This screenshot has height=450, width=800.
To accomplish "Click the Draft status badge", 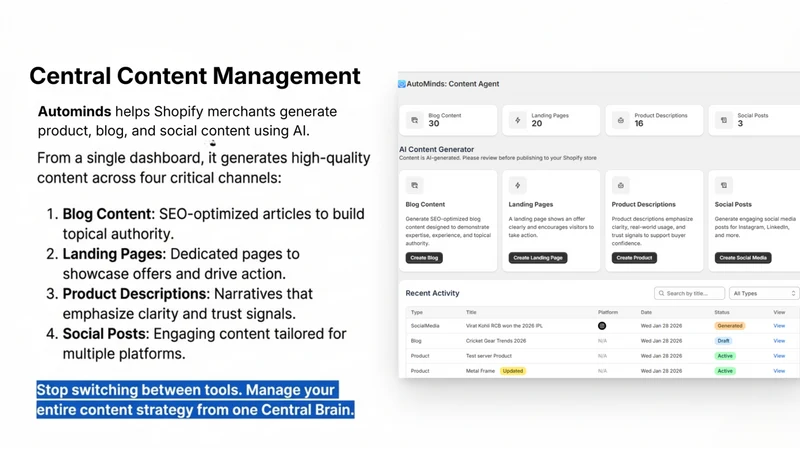I will [723, 341].
